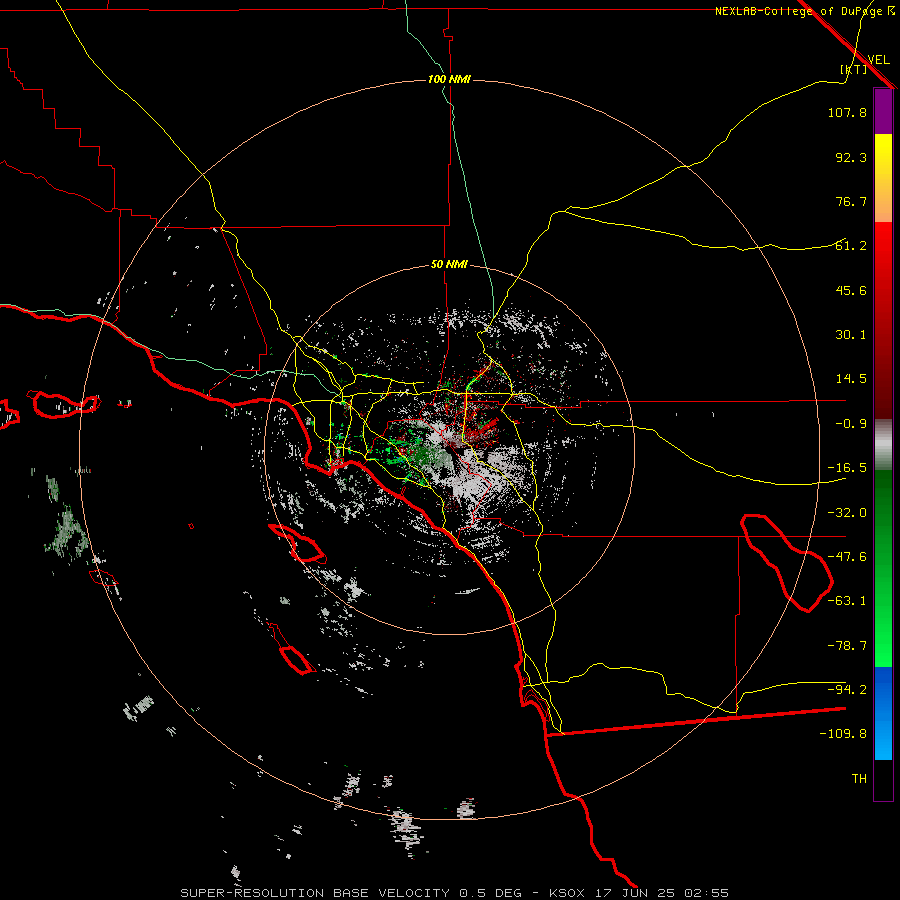This screenshot has height=900, width=900.
Task: Click the -109.8 velocity scale value
Action: pyautogui.click(x=843, y=734)
